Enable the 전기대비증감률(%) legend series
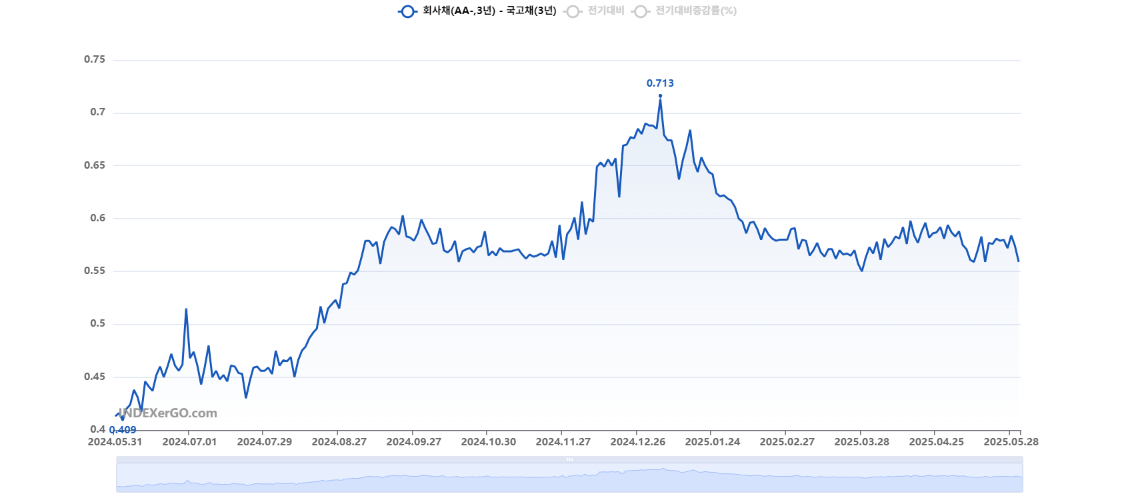1134x500 pixels. click(684, 11)
